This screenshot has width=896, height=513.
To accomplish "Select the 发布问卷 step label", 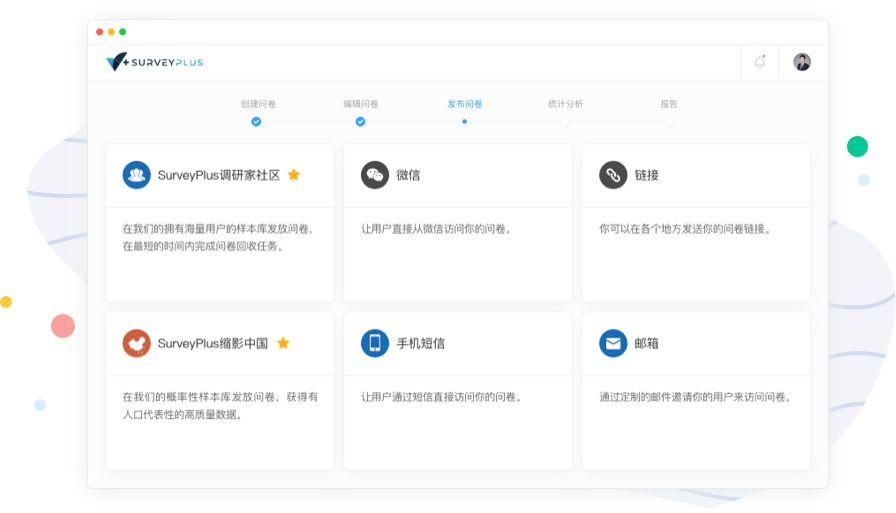I will tap(465, 104).
